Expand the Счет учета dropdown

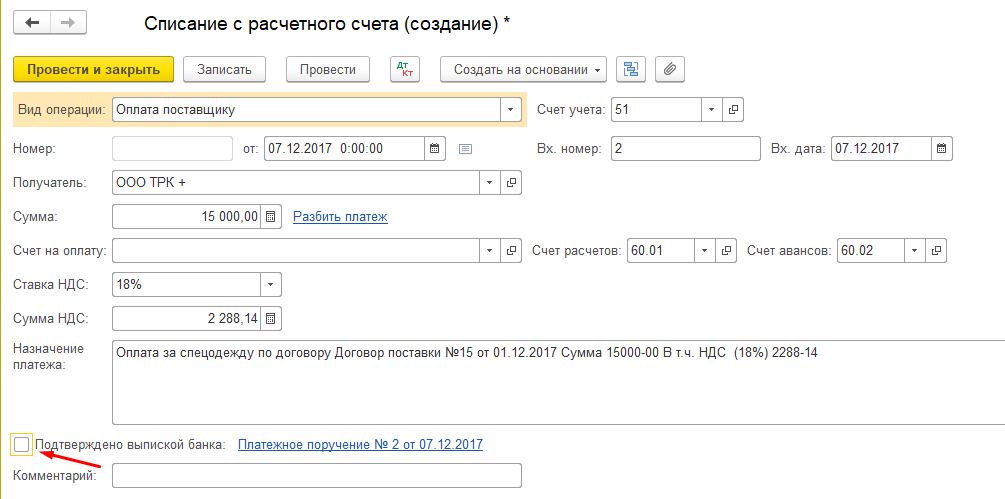pos(711,110)
